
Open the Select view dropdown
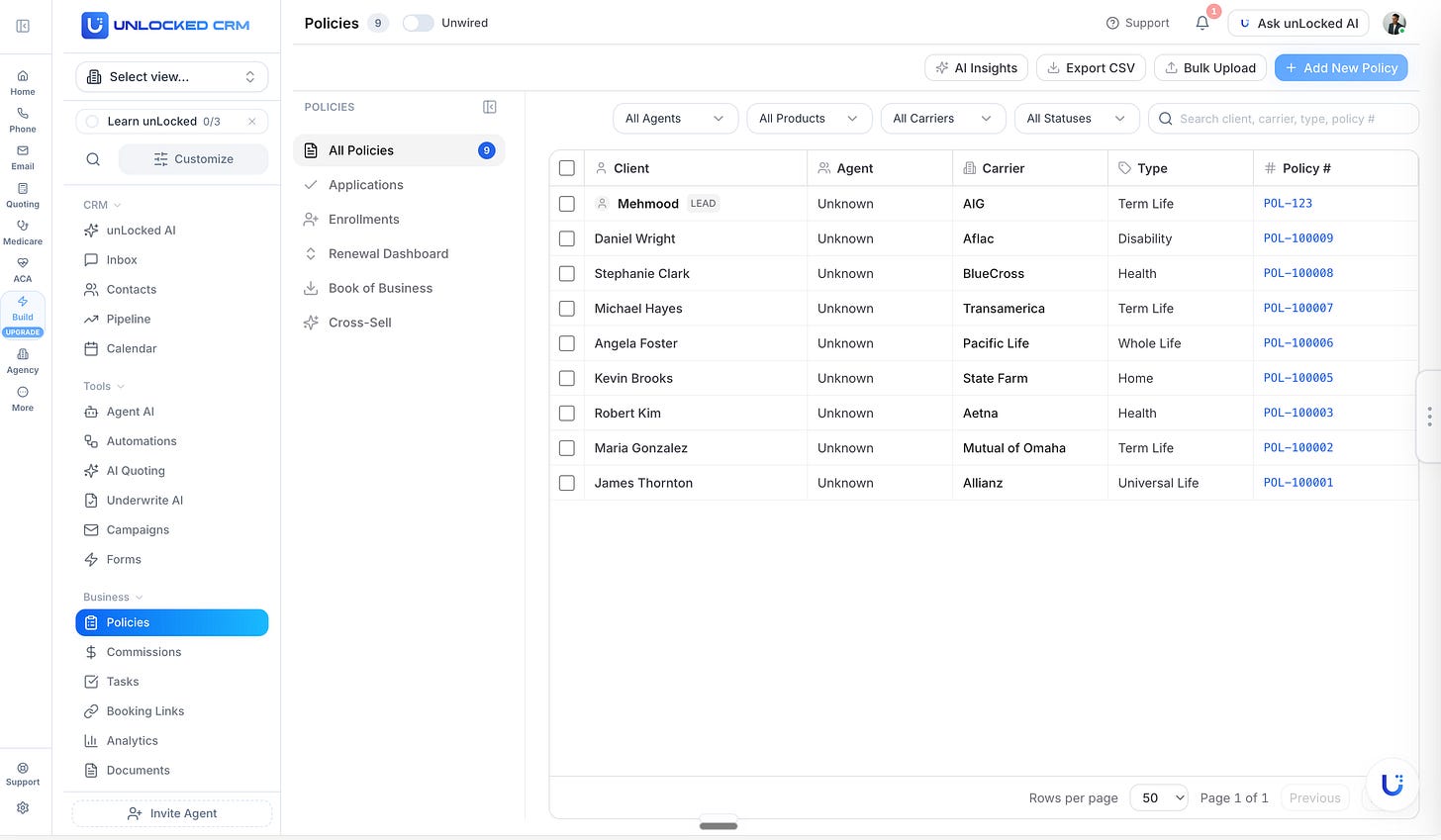172,77
